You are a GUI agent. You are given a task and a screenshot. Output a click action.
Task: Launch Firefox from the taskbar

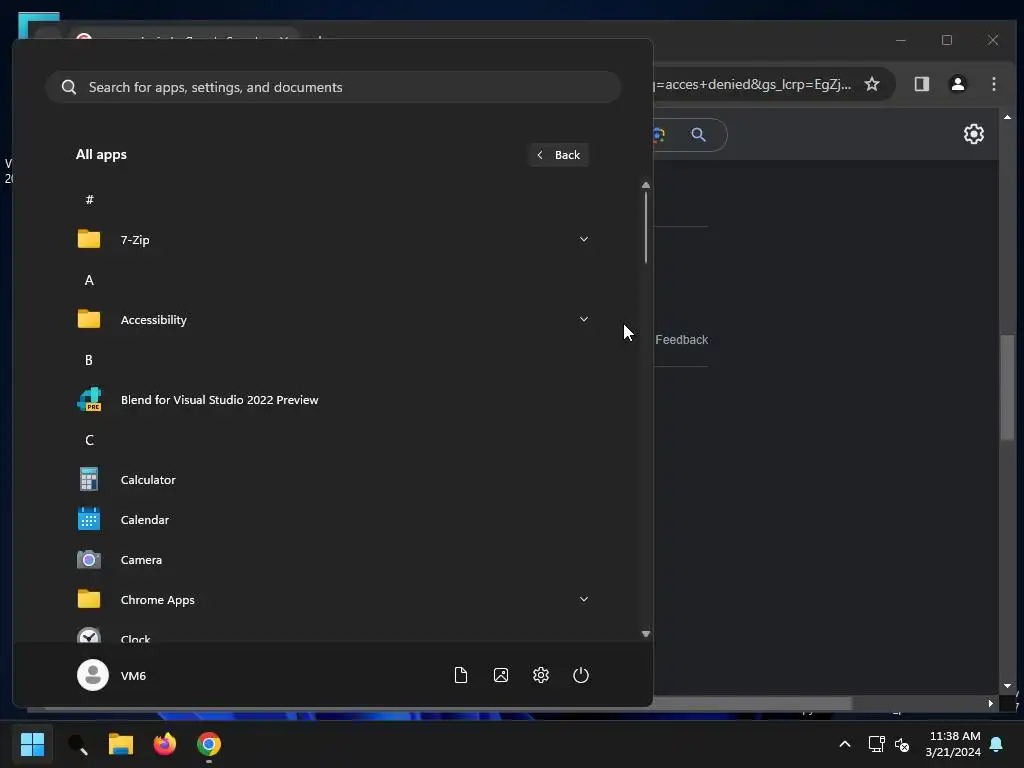(165, 744)
